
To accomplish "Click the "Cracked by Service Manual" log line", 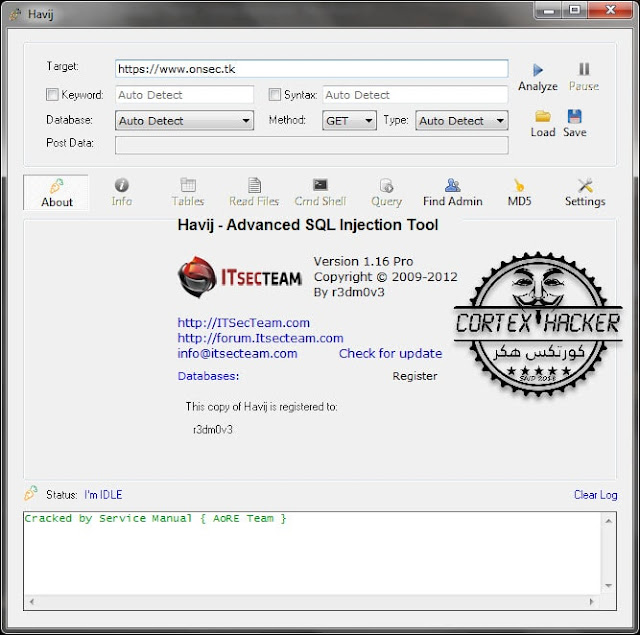I will click(x=155, y=518).
